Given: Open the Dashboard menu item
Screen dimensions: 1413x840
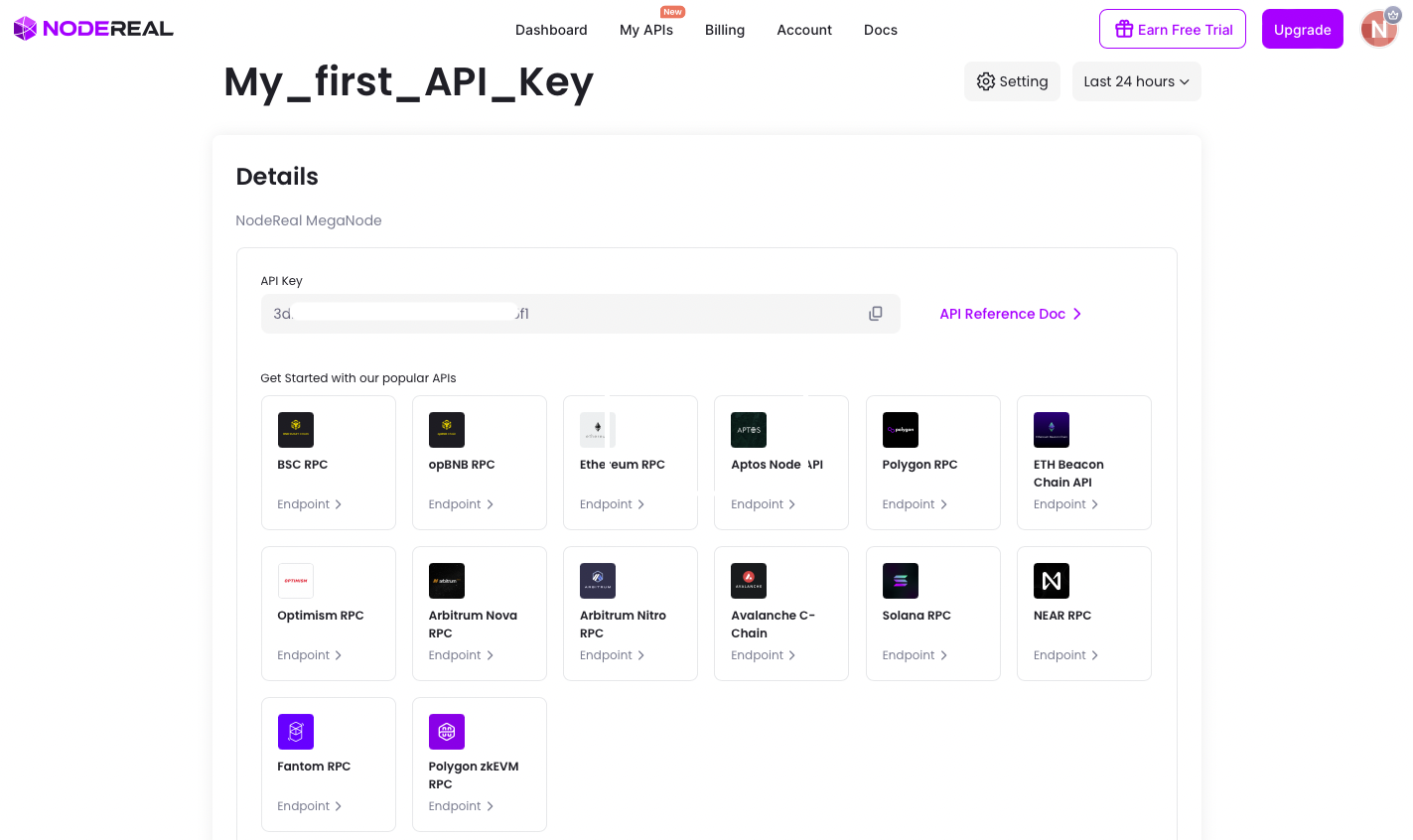Looking at the screenshot, I should [551, 30].
